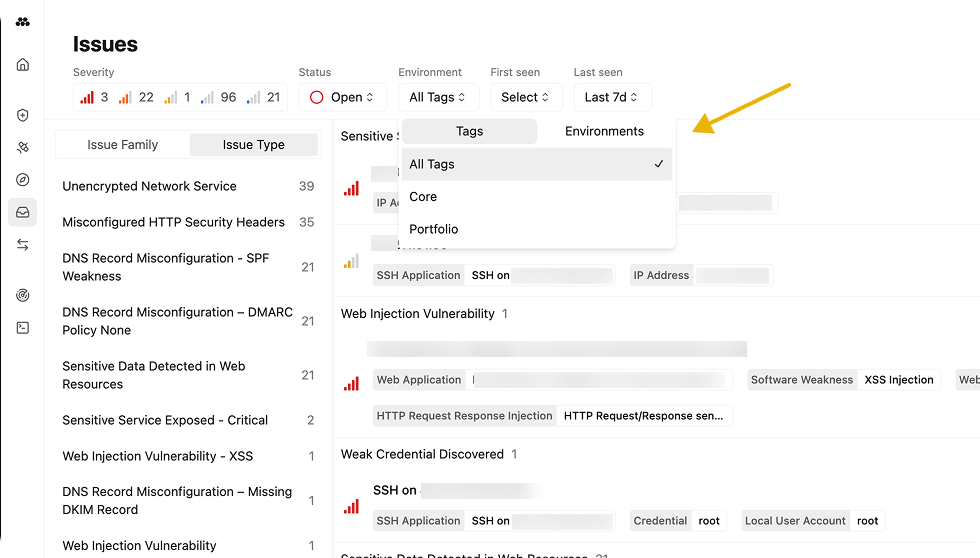The height and width of the screenshot is (558, 980).
Task: Switch to the Issue Family tab
Action: tap(122, 145)
